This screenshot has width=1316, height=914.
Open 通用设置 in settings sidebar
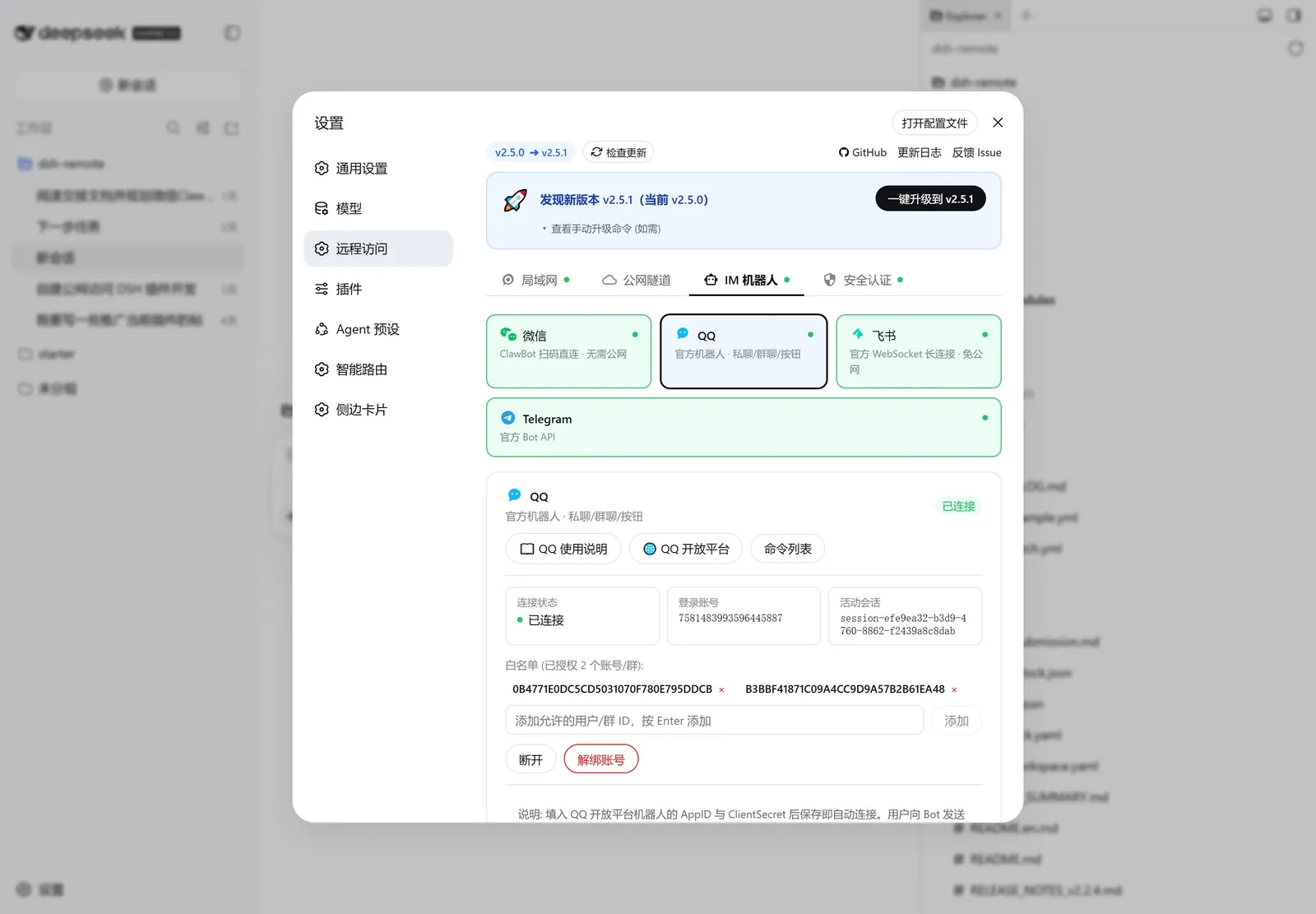(x=378, y=168)
